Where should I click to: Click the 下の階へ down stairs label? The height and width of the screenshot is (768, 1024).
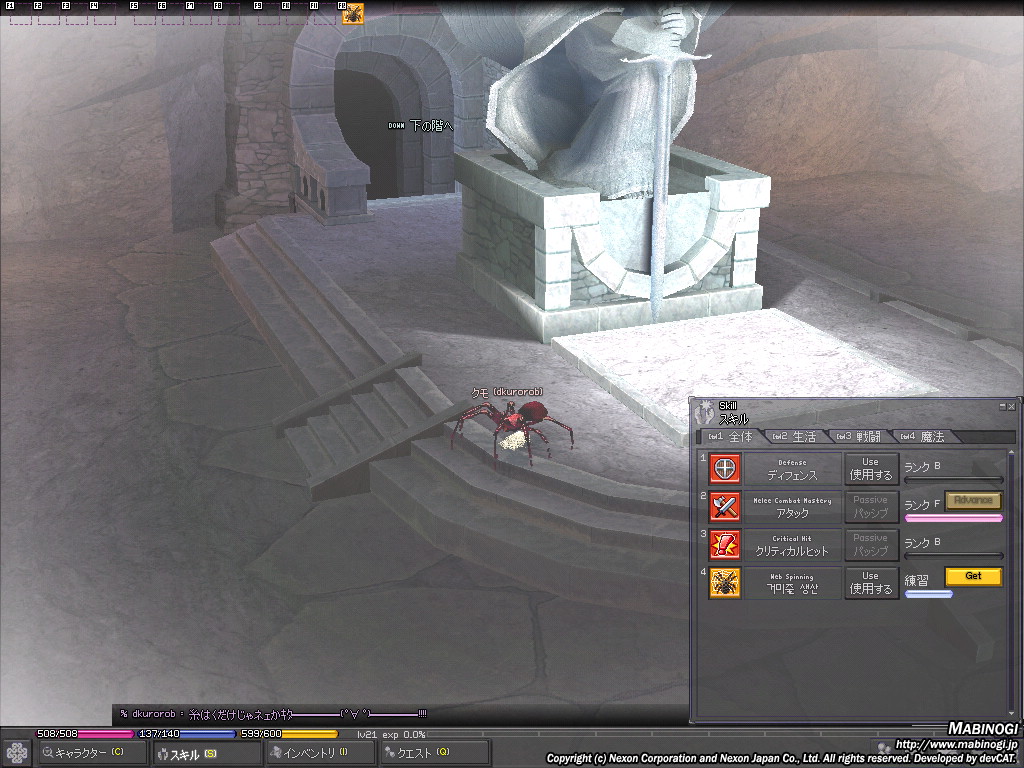tap(430, 125)
